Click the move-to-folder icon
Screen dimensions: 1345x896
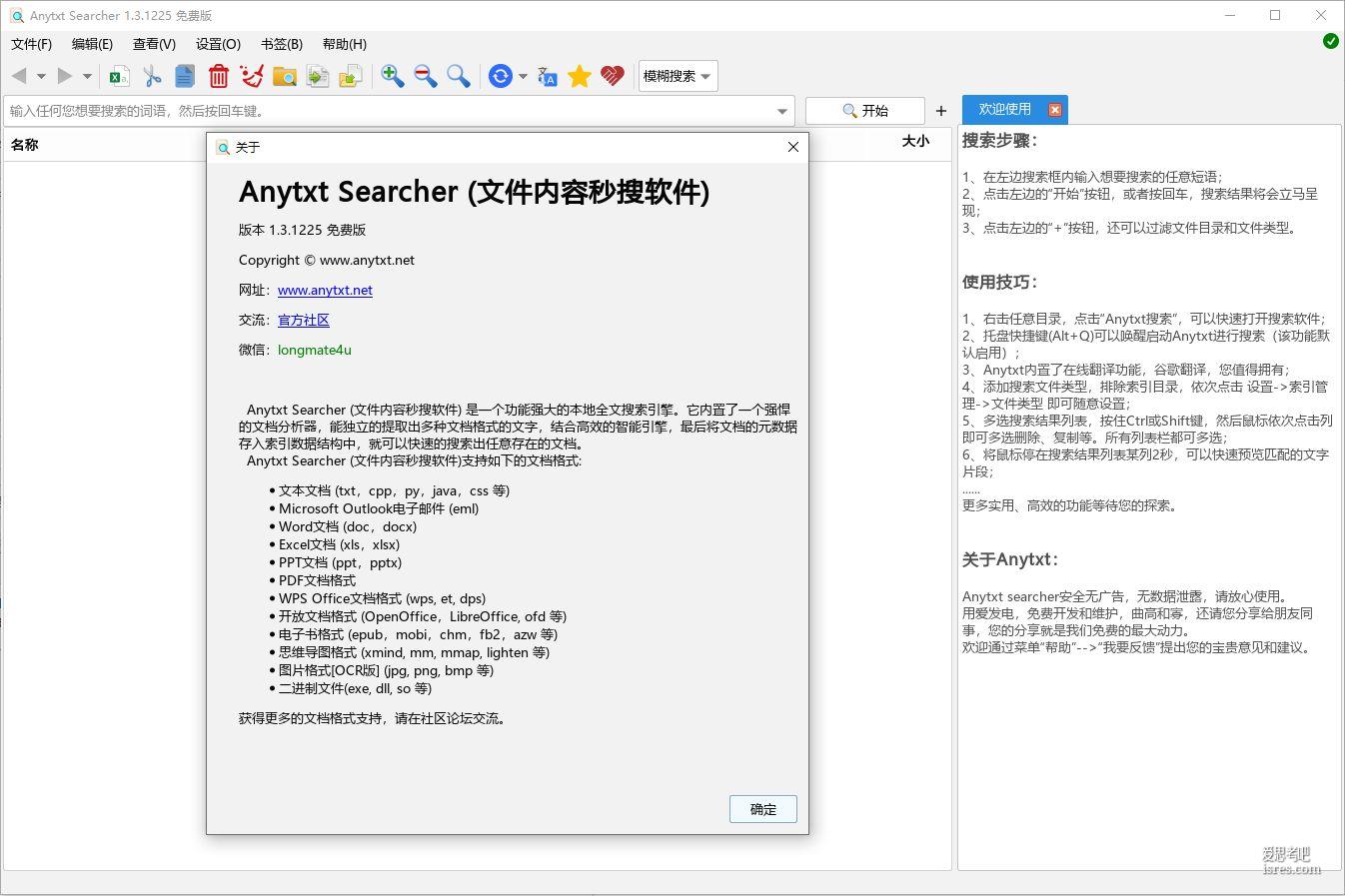[x=351, y=76]
